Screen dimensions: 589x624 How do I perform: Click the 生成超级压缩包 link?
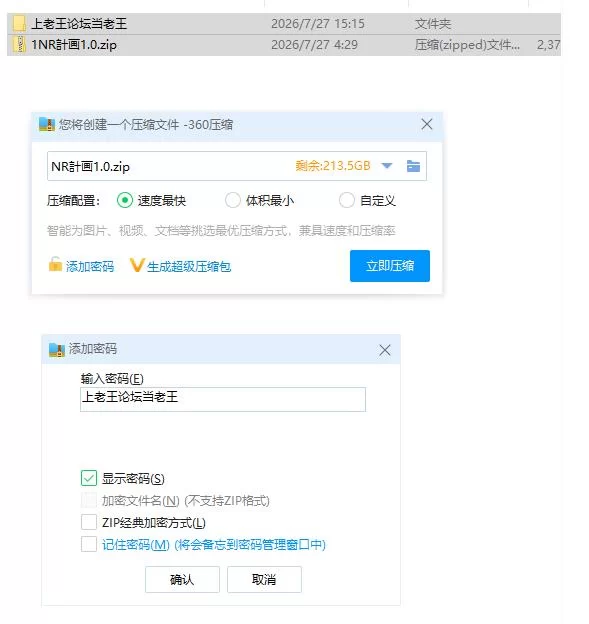(189, 266)
